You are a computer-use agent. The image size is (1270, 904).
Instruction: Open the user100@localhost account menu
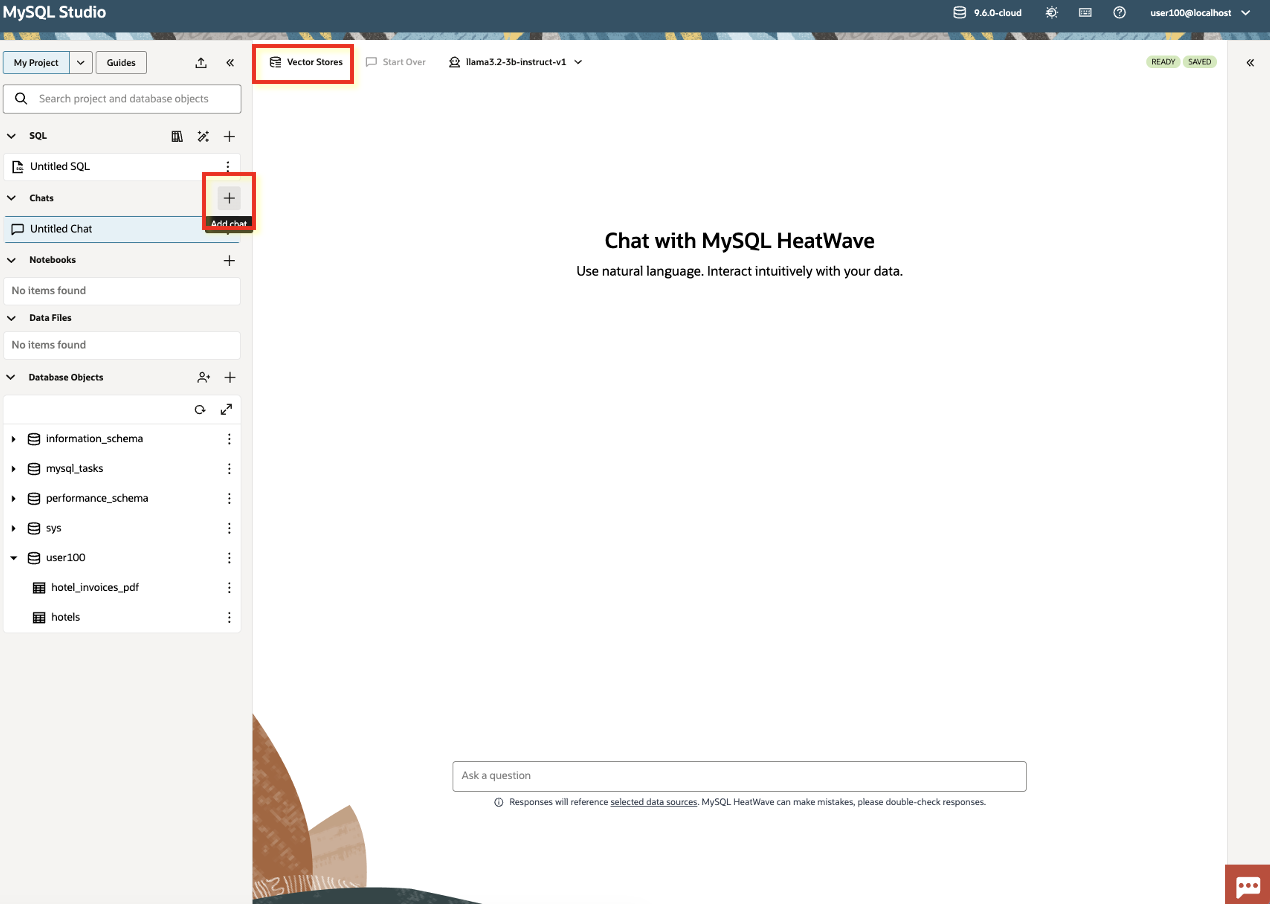point(1199,13)
